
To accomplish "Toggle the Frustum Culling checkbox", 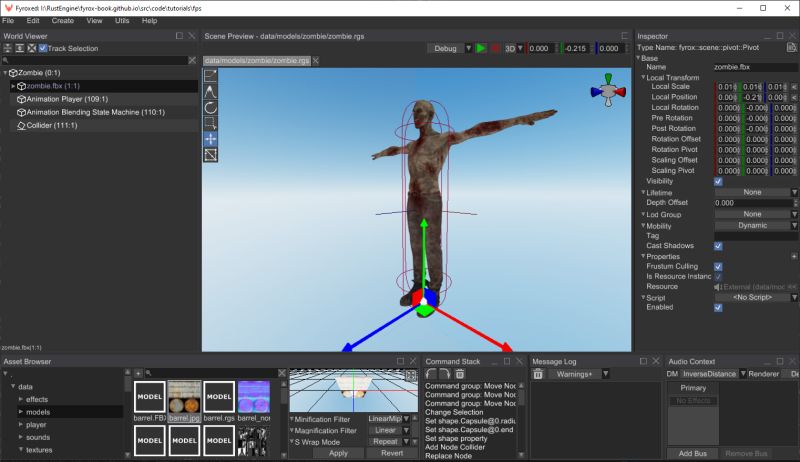I will pos(718,267).
